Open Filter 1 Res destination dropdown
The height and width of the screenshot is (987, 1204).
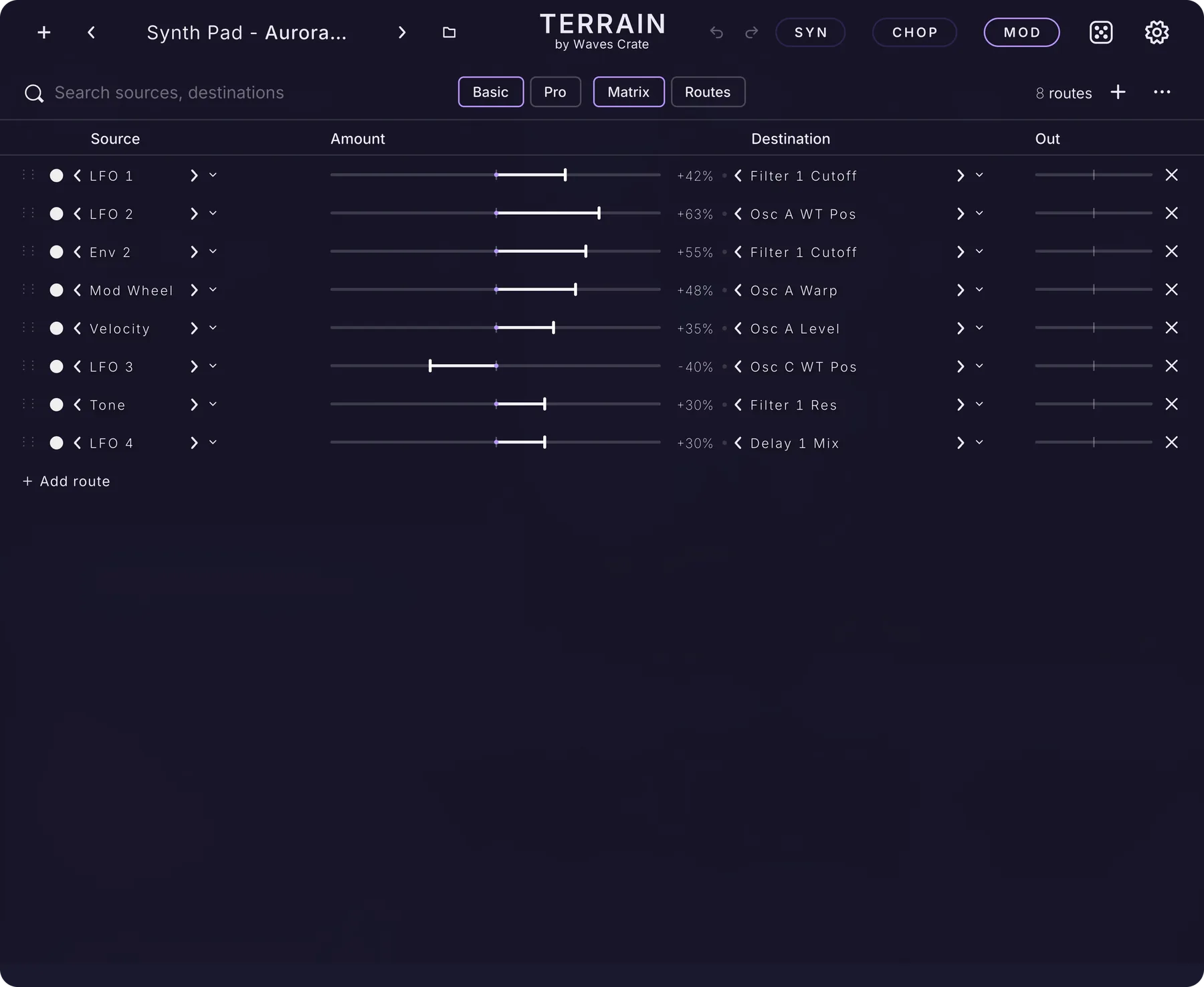979,404
